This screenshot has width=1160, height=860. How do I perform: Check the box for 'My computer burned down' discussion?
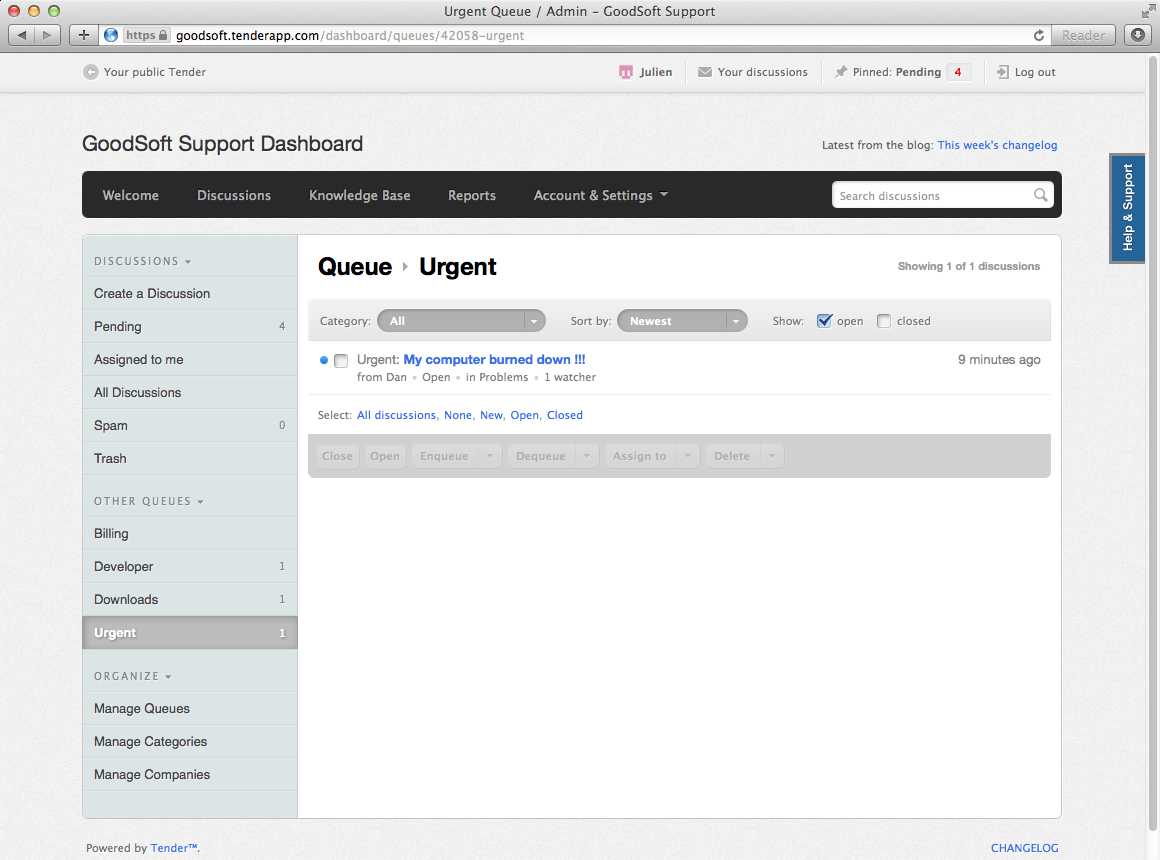coord(340,361)
